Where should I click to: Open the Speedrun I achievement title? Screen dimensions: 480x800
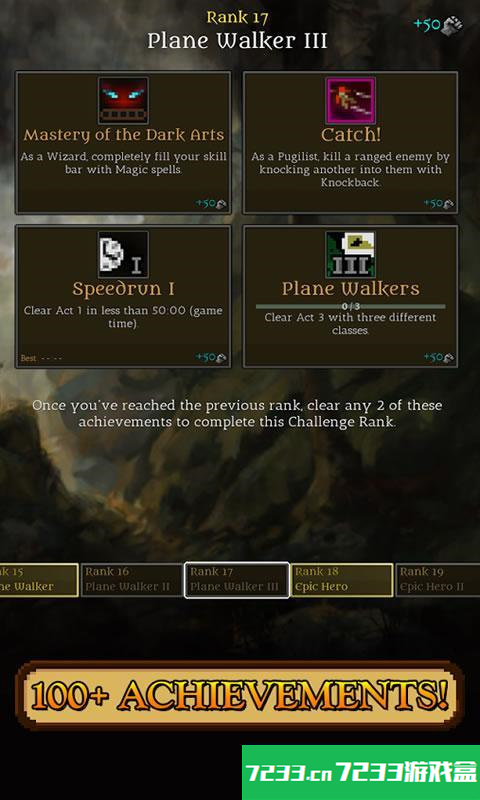tap(123, 289)
